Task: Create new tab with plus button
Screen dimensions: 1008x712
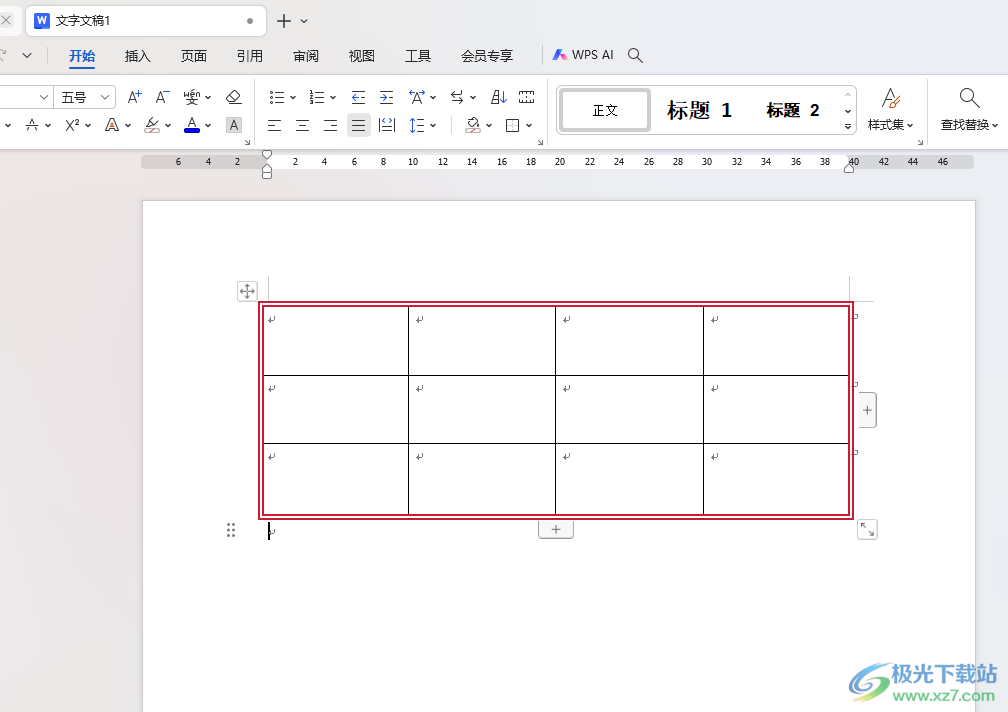Action: [284, 21]
